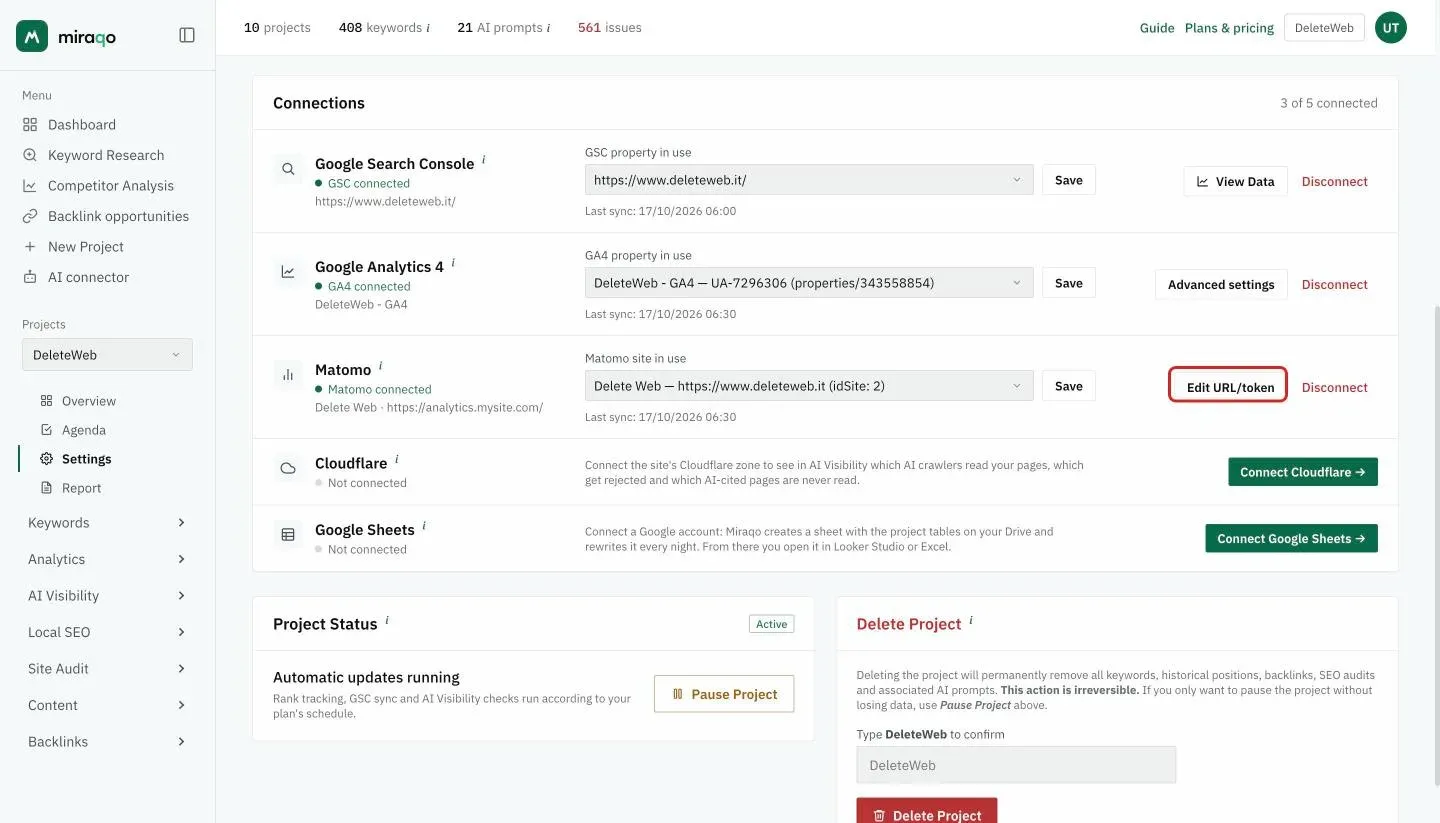The height and width of the screenshot is (823, 1440).
Task: Click the Google Search Console magnifier icon
Action: (x=288, y=169)
